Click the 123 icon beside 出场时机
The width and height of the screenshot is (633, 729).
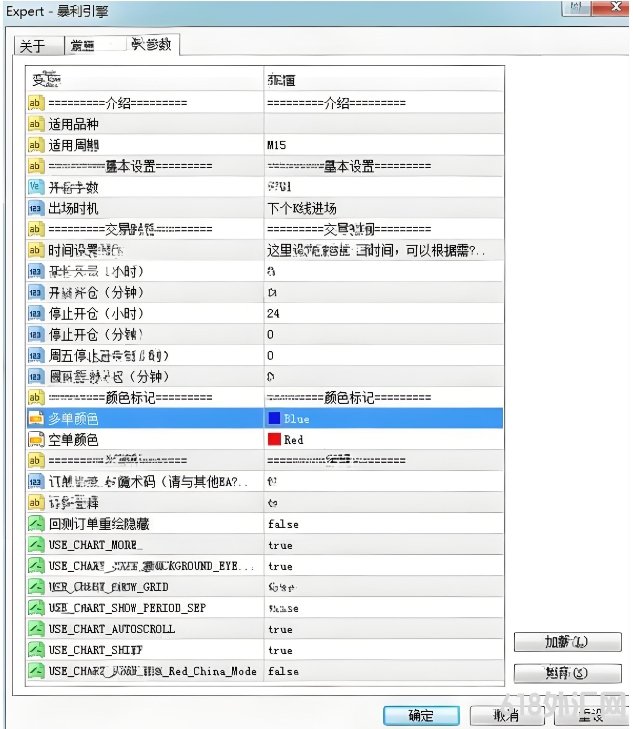click(35, 208)
